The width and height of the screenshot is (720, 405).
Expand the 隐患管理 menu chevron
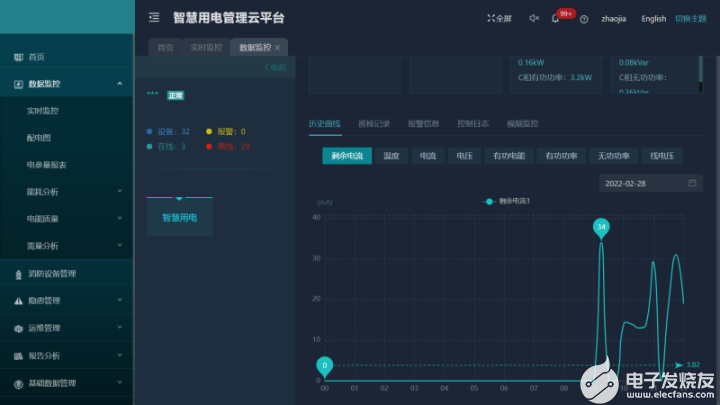click(120, 300)
